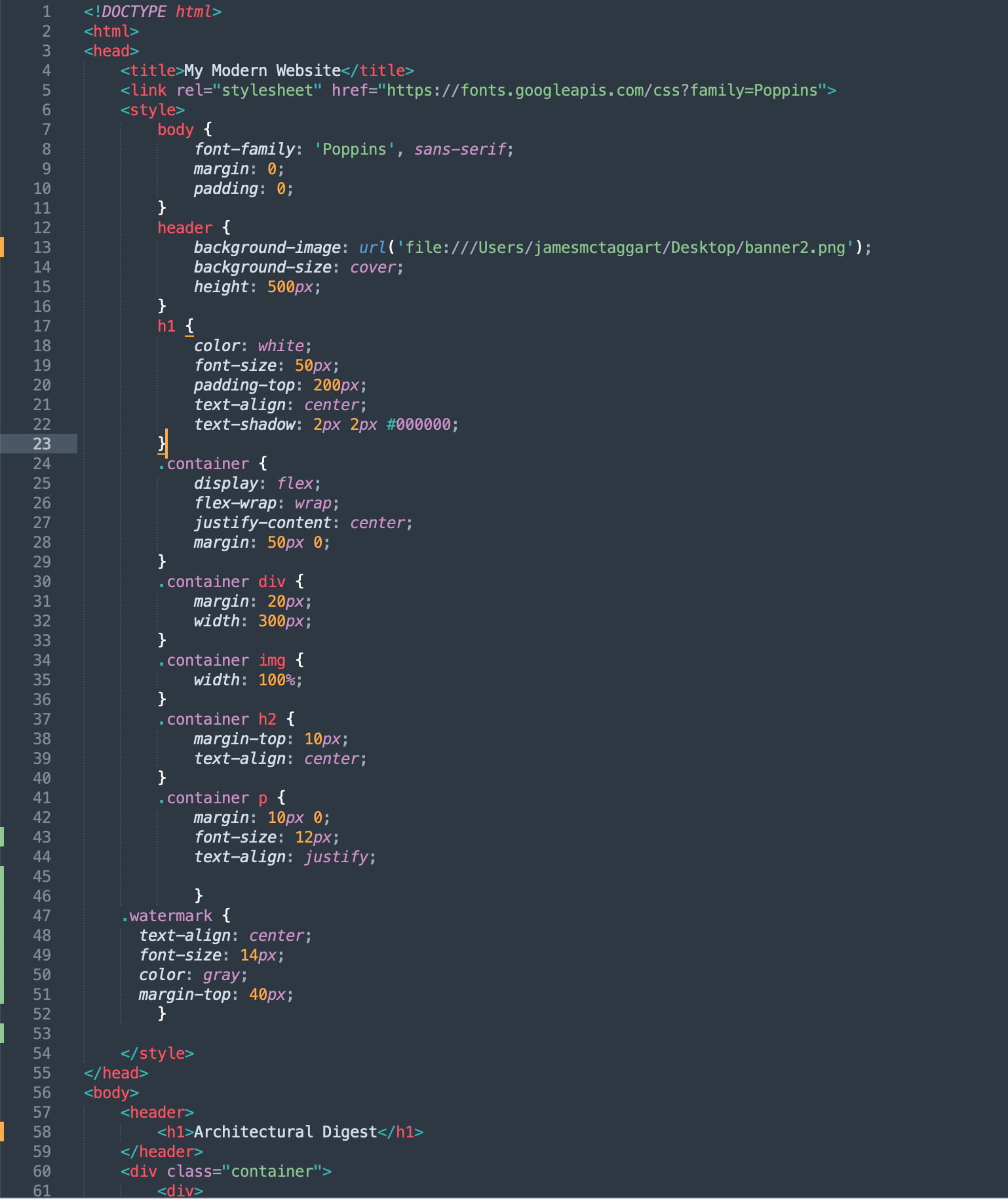This screenshot has width=1008, height=1199.
Task: Click the closing </head> tag
Action: (116, 1073)
